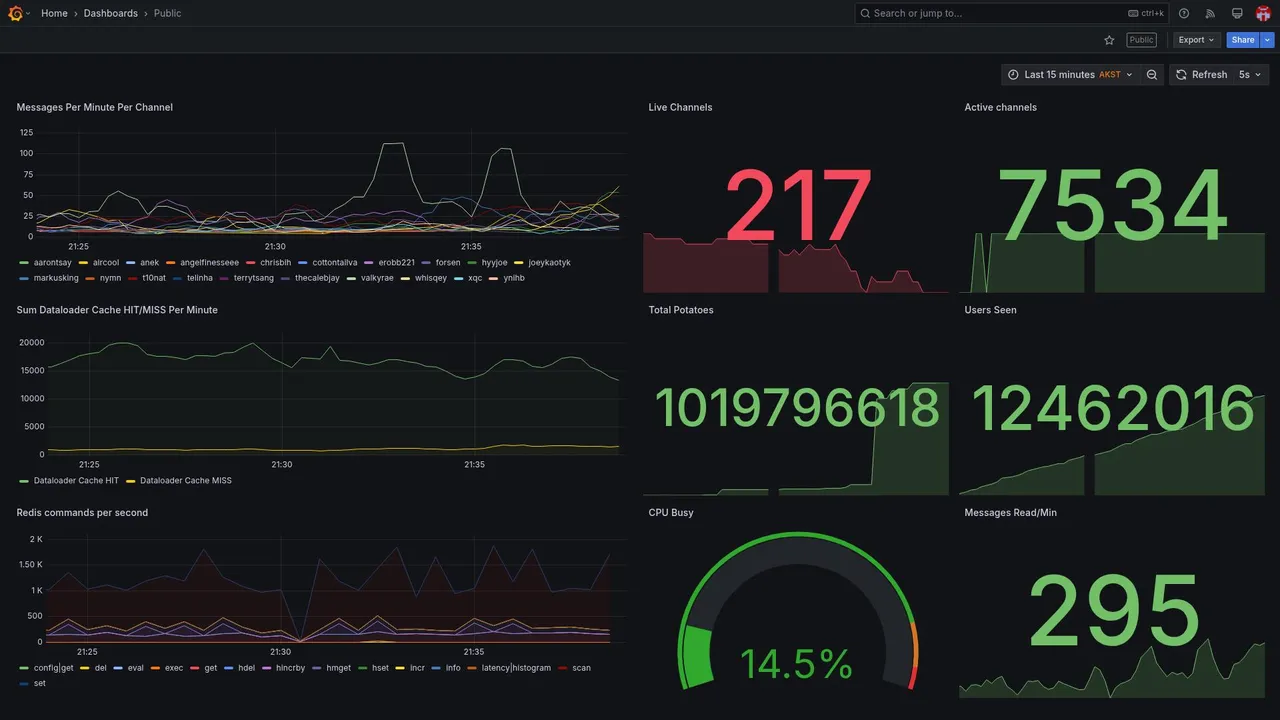
Task: Star this dashboard as favorite
Action: coord(1109,40)
